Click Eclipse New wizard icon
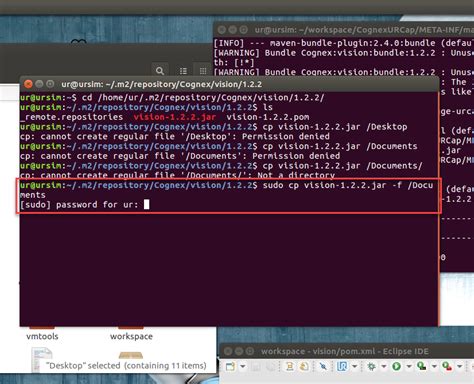The width and height of the screenshot is (474, 384). (230, 366)
